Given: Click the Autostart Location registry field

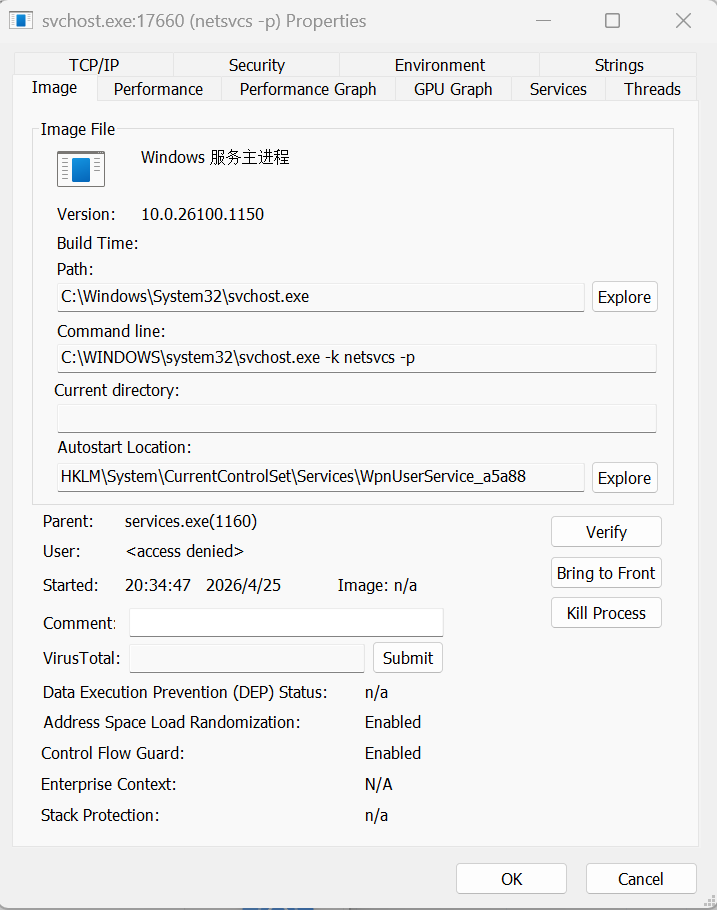Looking at the screenshot, I should pyautogui.click(x=320, y=477).
